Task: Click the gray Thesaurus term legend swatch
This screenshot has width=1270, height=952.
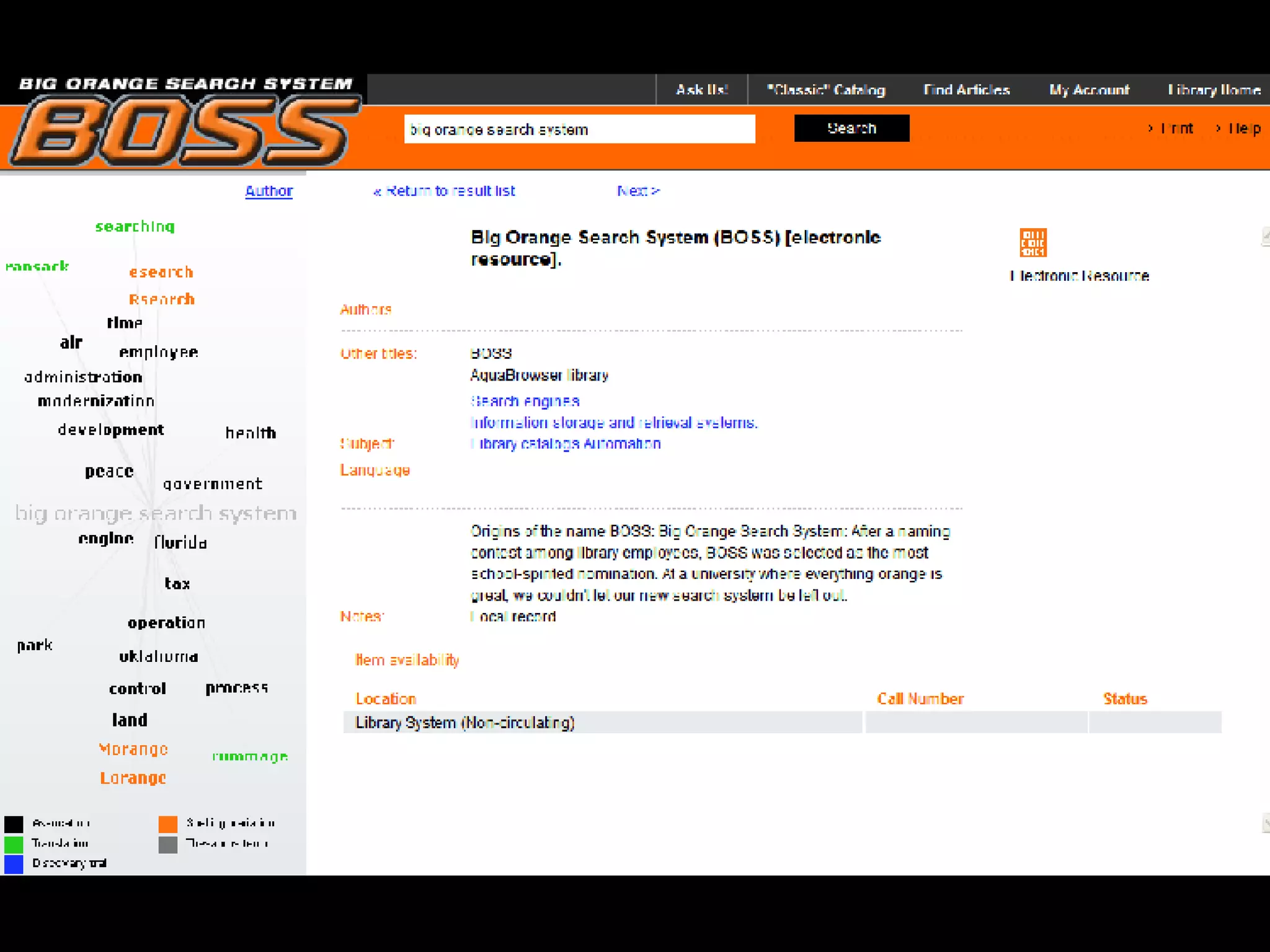Action: coord(167,844)
